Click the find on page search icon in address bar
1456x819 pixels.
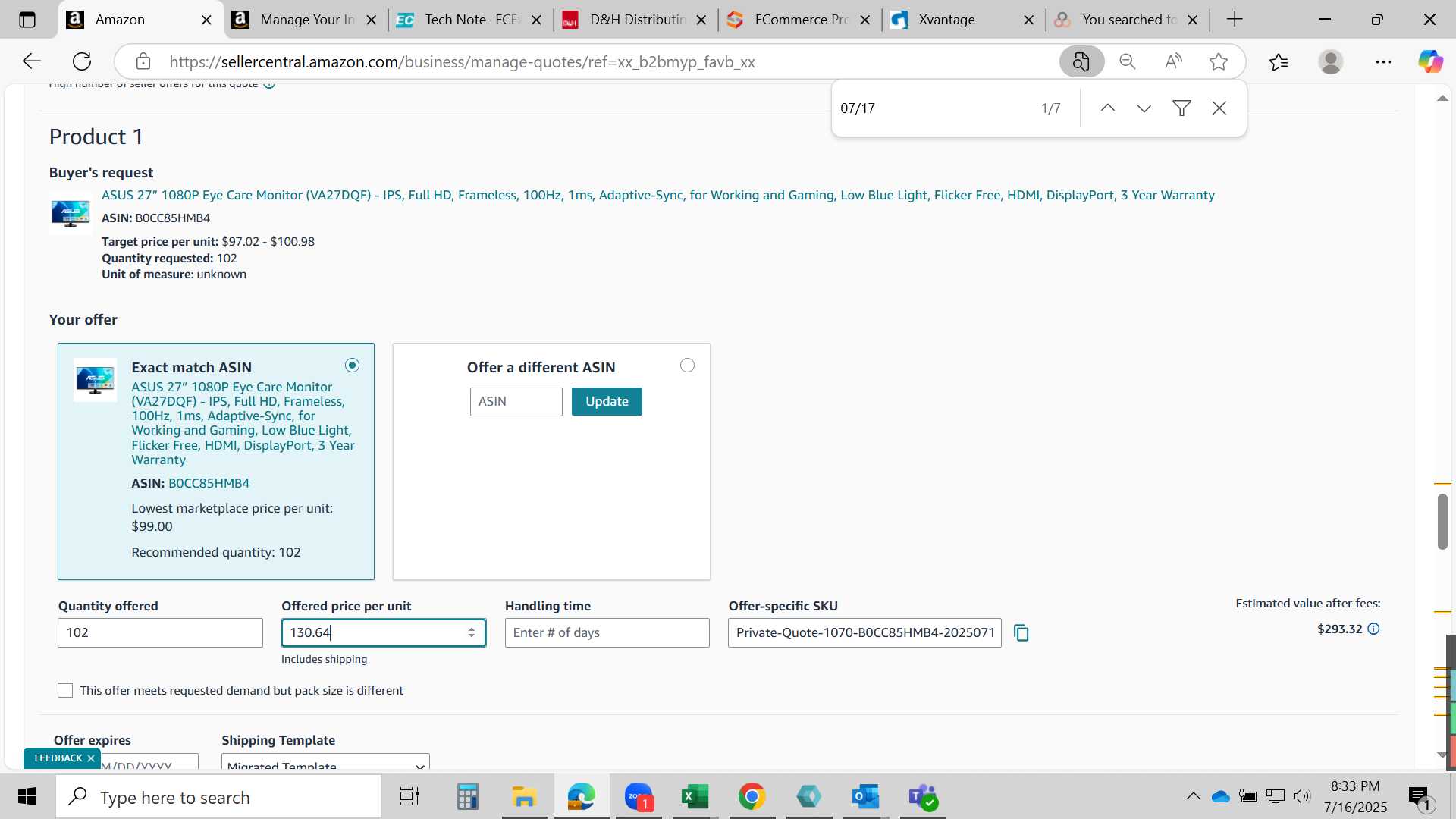pos(1081,61)
